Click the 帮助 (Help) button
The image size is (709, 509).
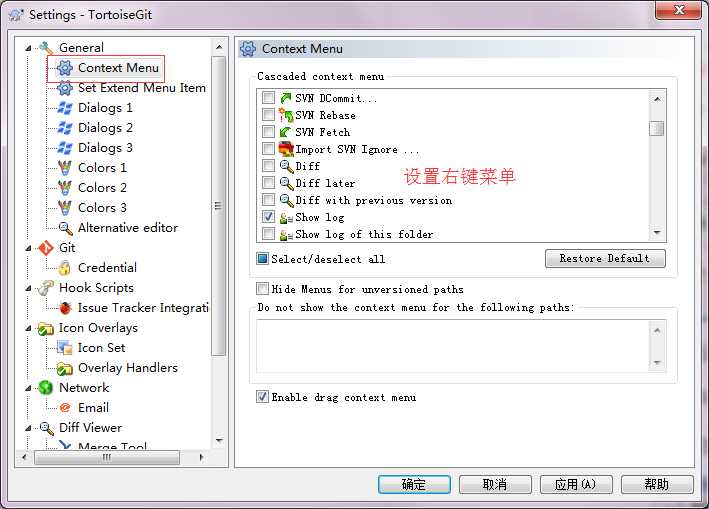657,485
